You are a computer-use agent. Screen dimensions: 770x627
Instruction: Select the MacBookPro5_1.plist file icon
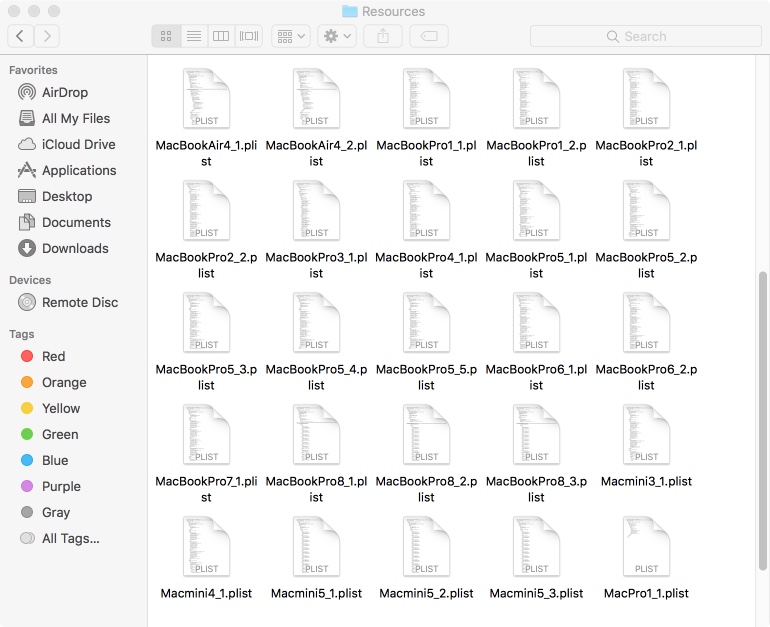536,211
